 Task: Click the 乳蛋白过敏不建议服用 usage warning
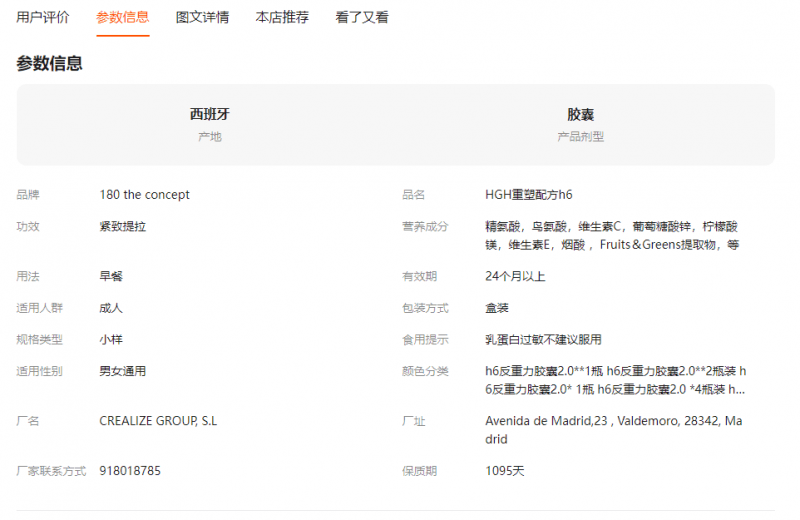[x=543, y=340]
